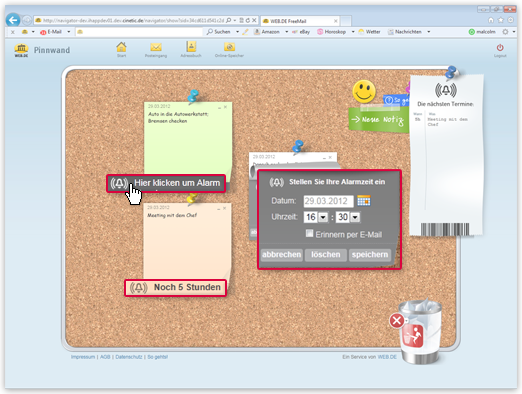
Task: Close the WEB.DE FreeMail tab
Action: pos(336,21)
